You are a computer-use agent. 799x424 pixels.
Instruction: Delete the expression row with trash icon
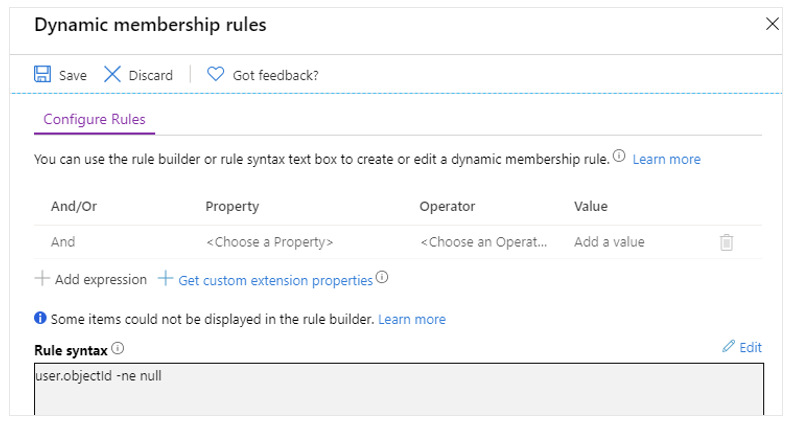point(727,242)
